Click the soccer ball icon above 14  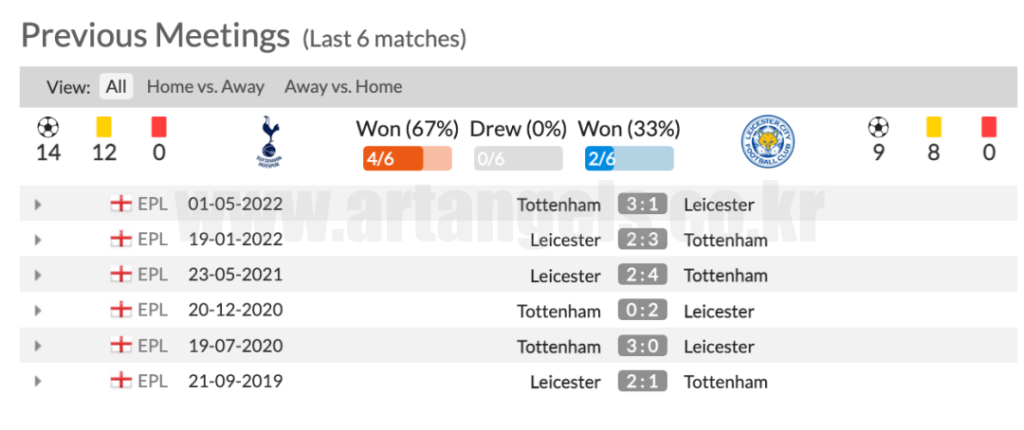(48, 127)
